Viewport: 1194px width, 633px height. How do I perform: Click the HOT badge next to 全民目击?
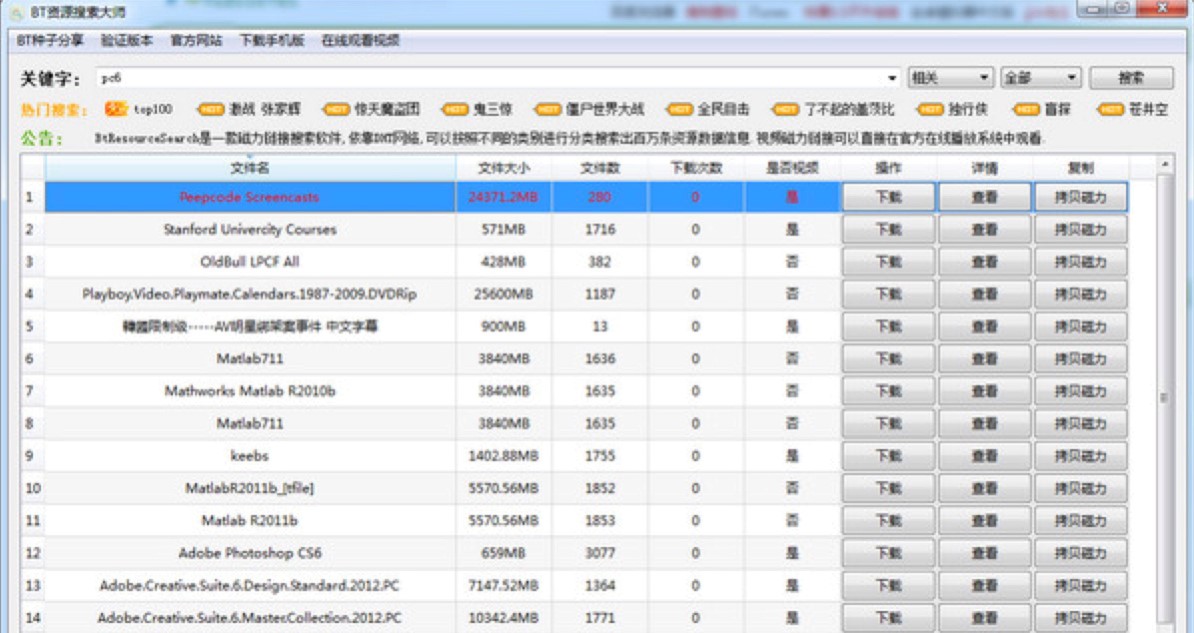coord(680,109)
